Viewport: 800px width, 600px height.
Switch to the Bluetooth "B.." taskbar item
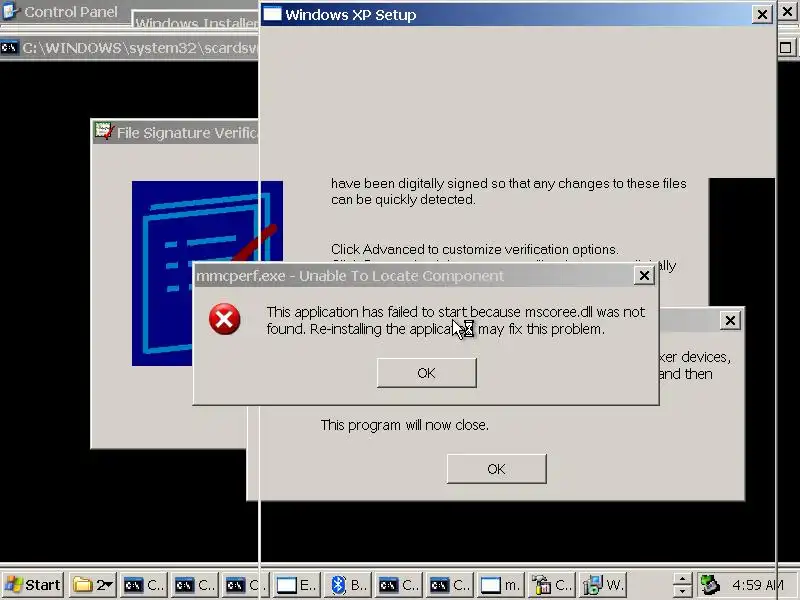349,585
